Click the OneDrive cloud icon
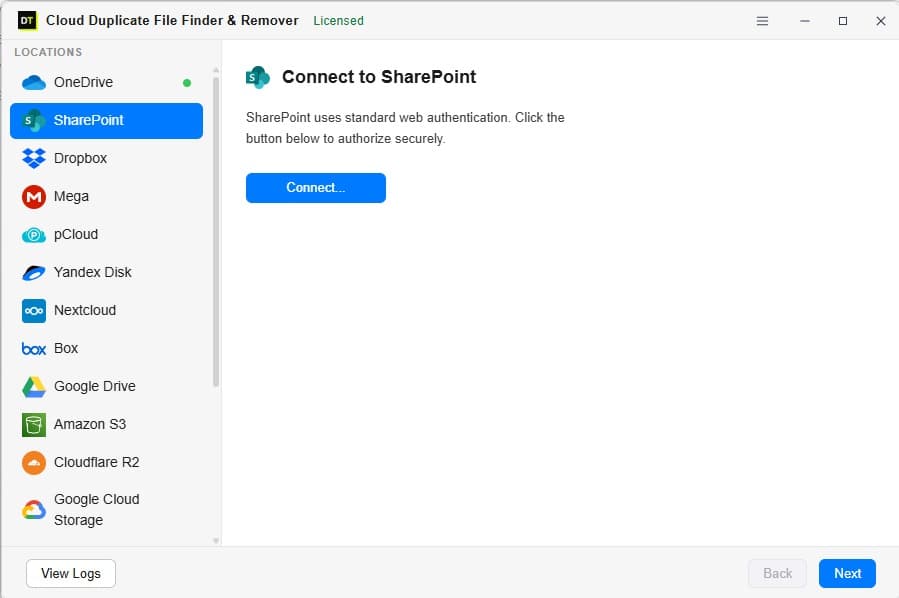This screenshot has width=899, height=598. pos(34,83)
